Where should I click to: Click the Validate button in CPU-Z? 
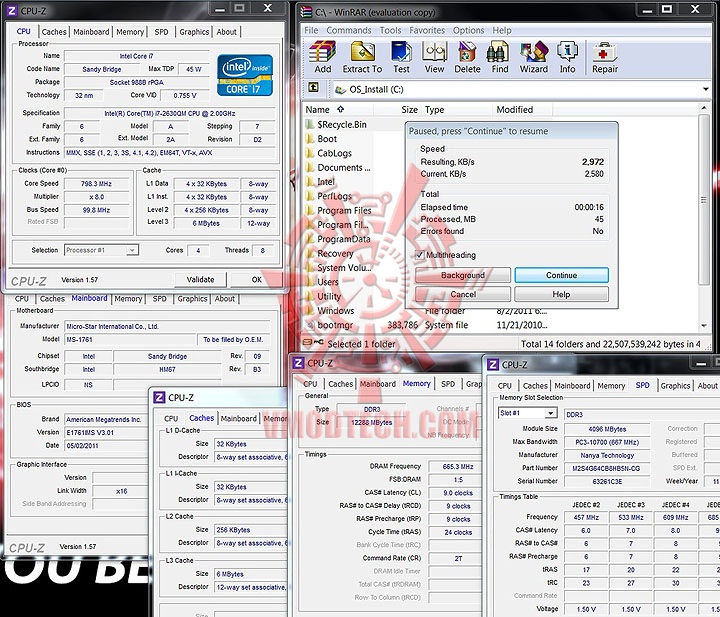coord(200,279)
